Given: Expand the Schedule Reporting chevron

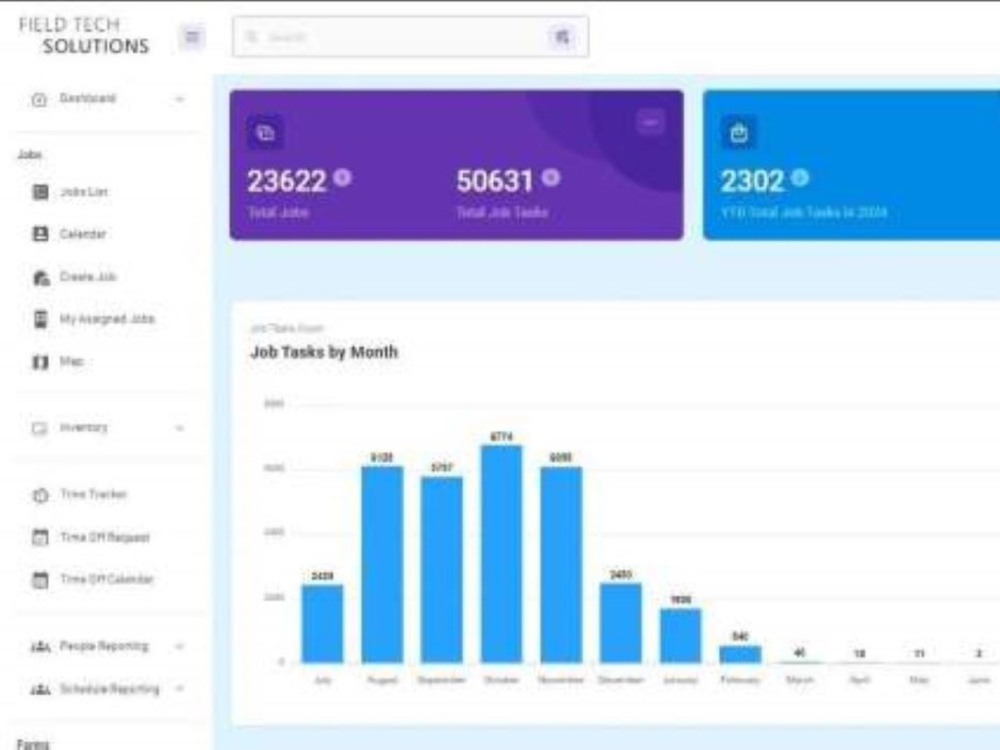Looking at the screenshot, I should pyautogui.click(x=180, y=688).
